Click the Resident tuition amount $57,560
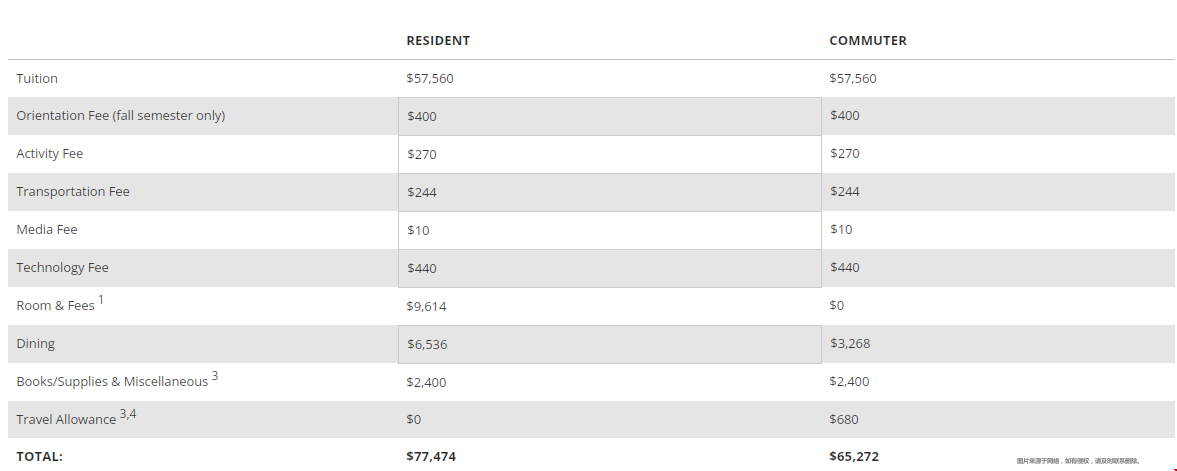Image resolution: width=1177 pixels, height=471 pixels. pyautogui.click(x=429, y=78)
